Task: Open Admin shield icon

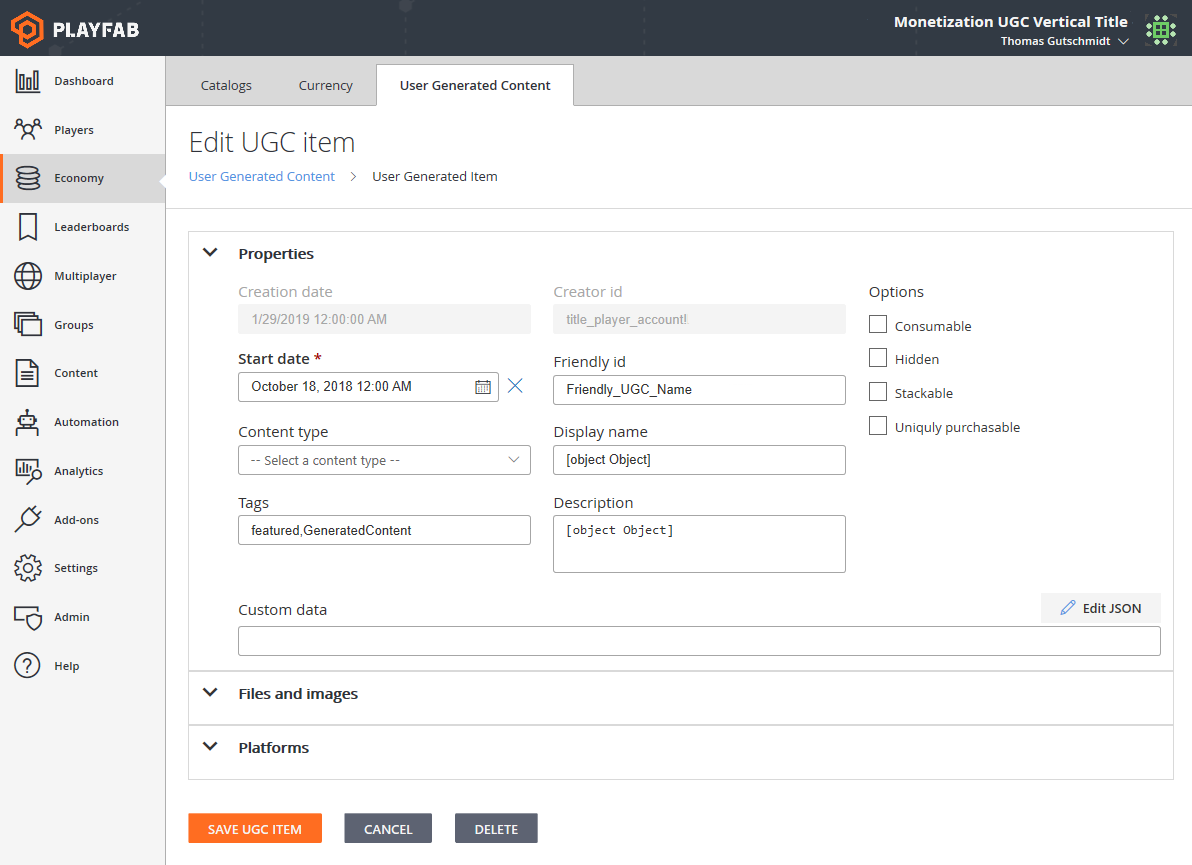Action: pos(27,617)
